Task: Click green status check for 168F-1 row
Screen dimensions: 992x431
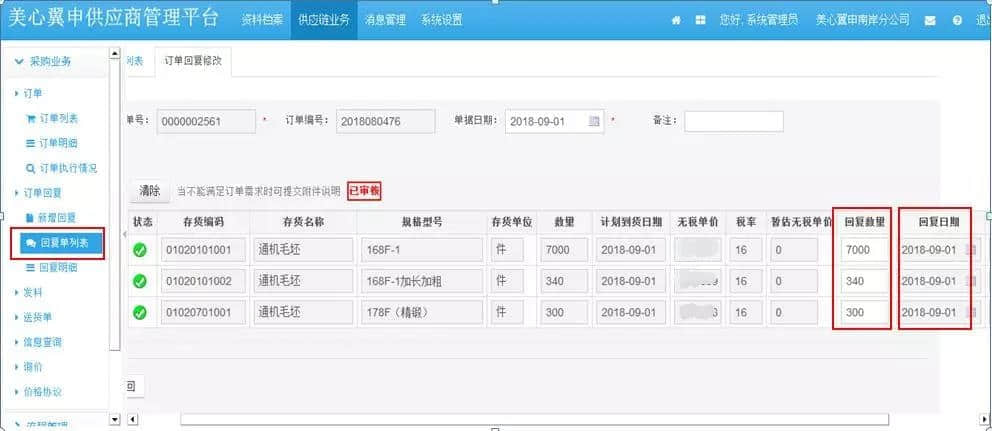Action: pos(140,250)
